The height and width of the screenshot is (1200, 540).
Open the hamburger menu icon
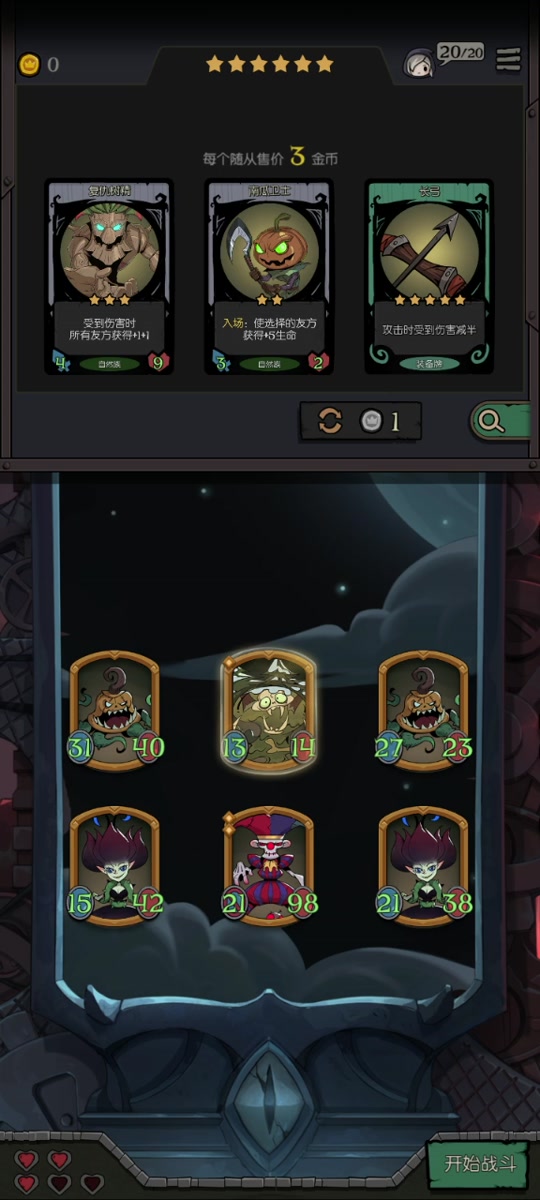tap(508, 61)
